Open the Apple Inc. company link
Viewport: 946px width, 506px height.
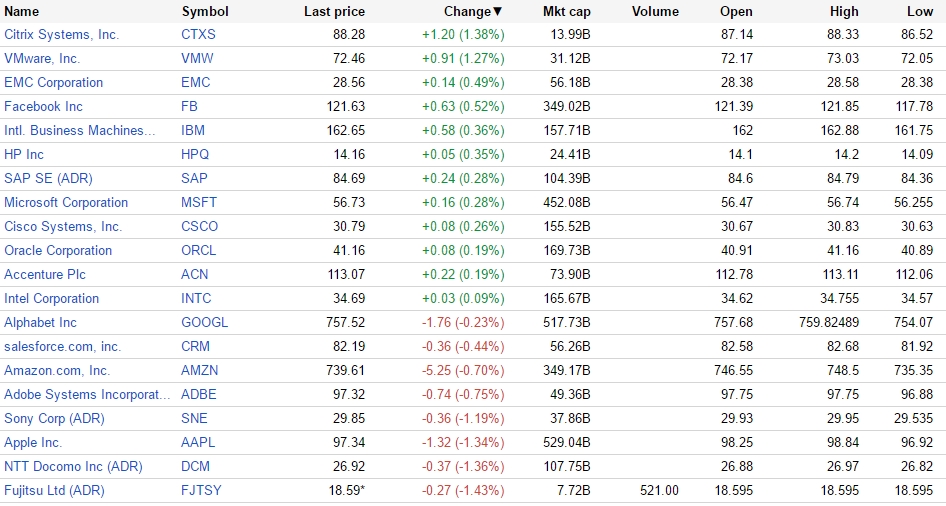(33, 443)
